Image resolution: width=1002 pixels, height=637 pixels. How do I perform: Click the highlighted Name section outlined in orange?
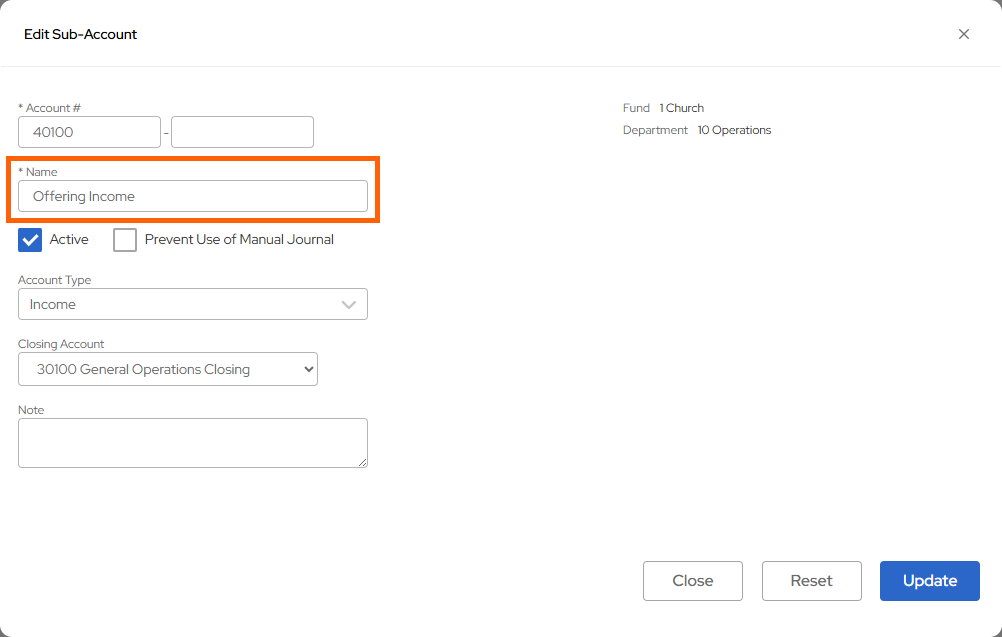click(x=192, y=188)
